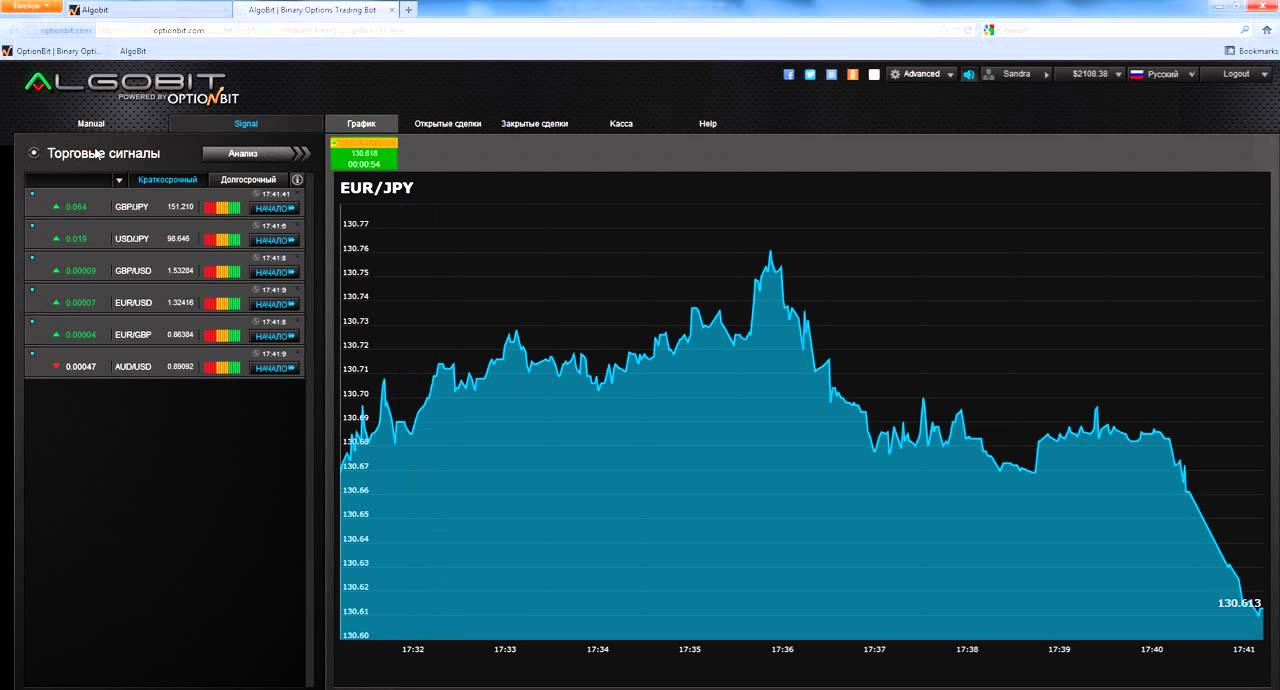Click signal strength meter for GBP/JPY
1280x690 pixels.
pos(222,208)
